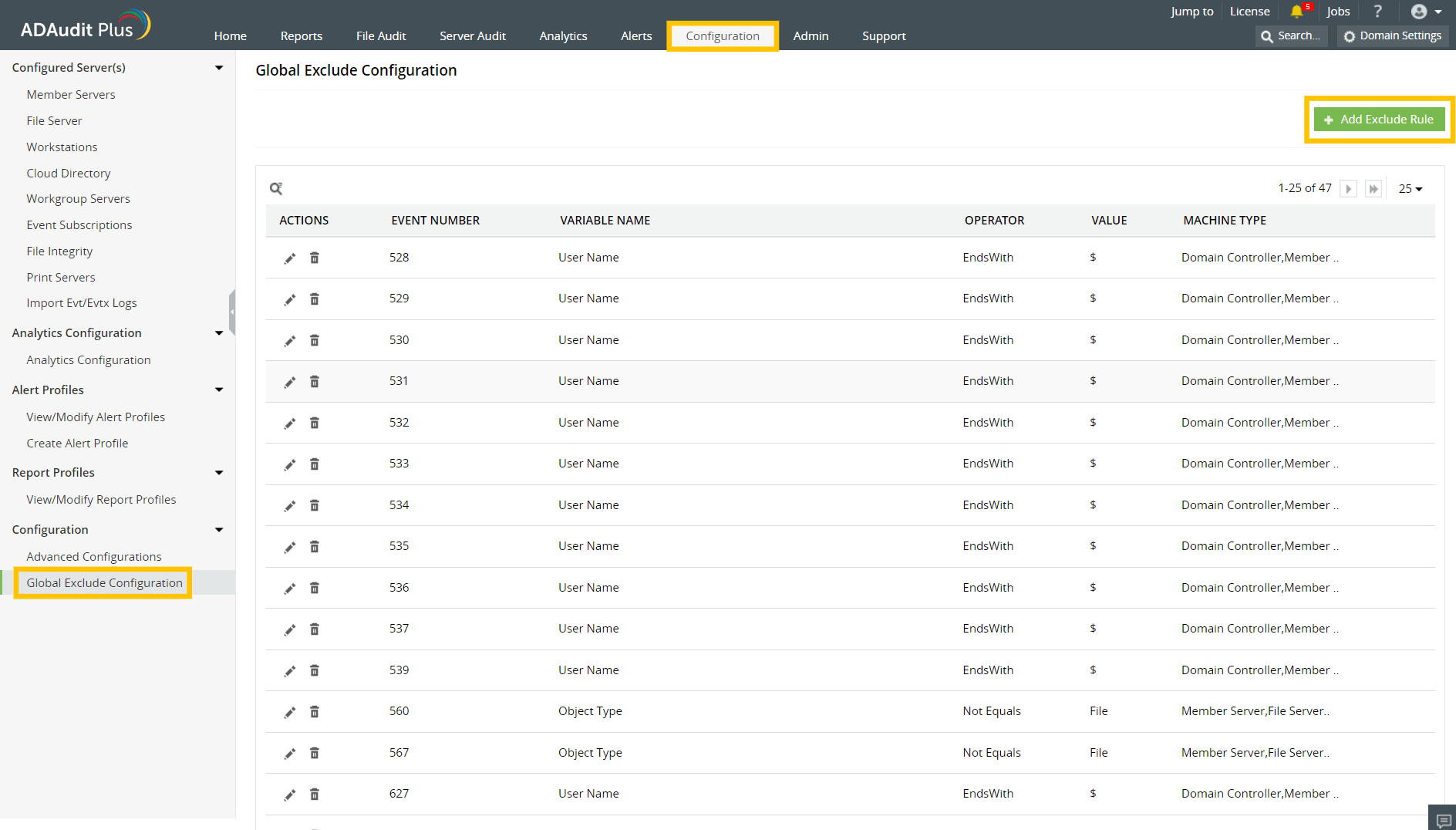Open the help question mark icon
The width and height of the screenshot is (1456, 830).
click(1378, 11)
